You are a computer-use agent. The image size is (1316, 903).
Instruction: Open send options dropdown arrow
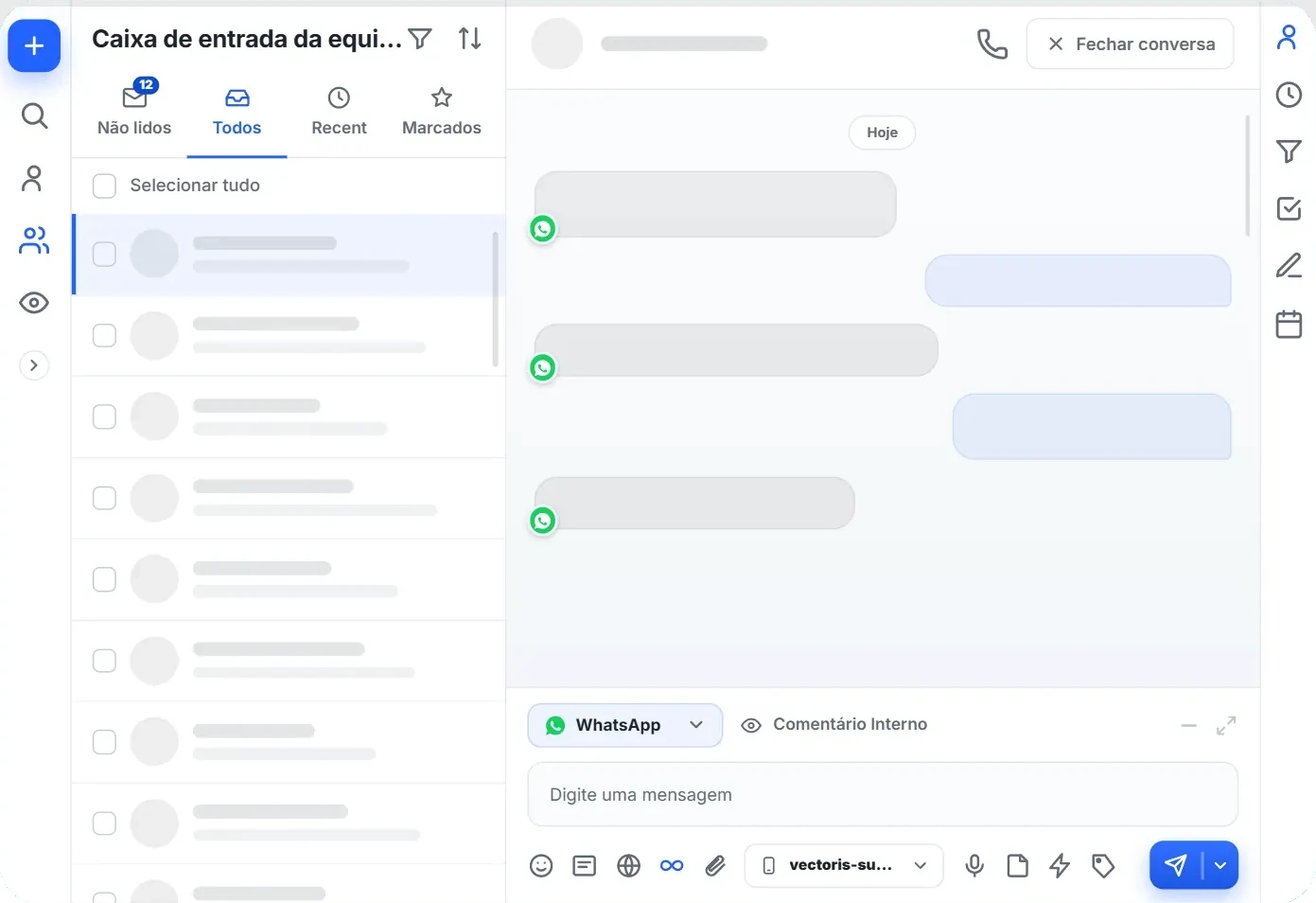[x=1220, y=865]
